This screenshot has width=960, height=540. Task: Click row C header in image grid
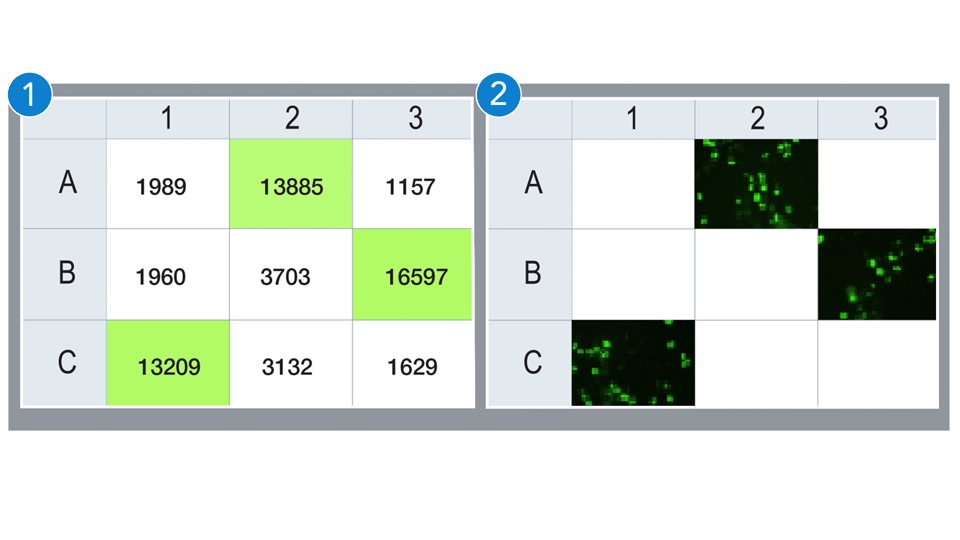click(532, 362)
